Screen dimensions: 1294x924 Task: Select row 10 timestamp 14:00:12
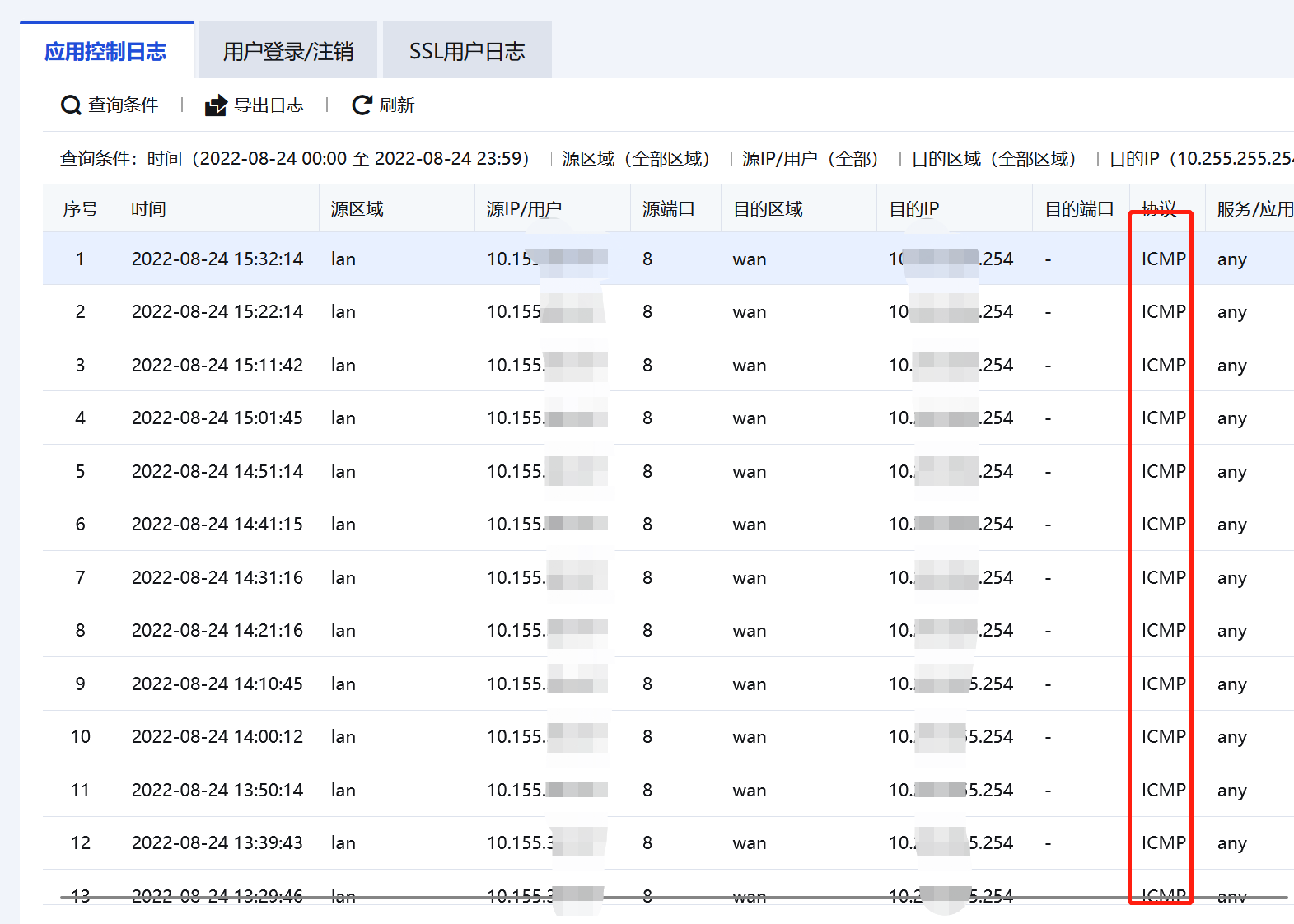point(217,737)
